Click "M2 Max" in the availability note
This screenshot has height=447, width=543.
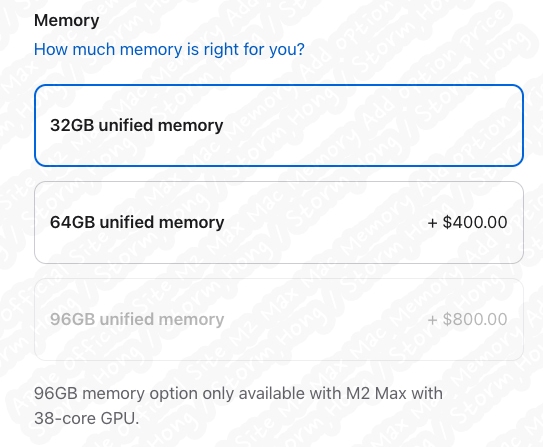pyautogui.click(x=376, y=393)
